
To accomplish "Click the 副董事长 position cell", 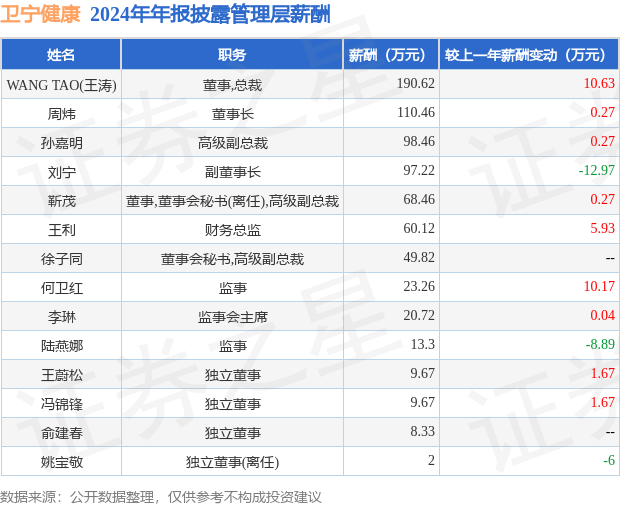I will pyautogui.click(x=232, y=172).
